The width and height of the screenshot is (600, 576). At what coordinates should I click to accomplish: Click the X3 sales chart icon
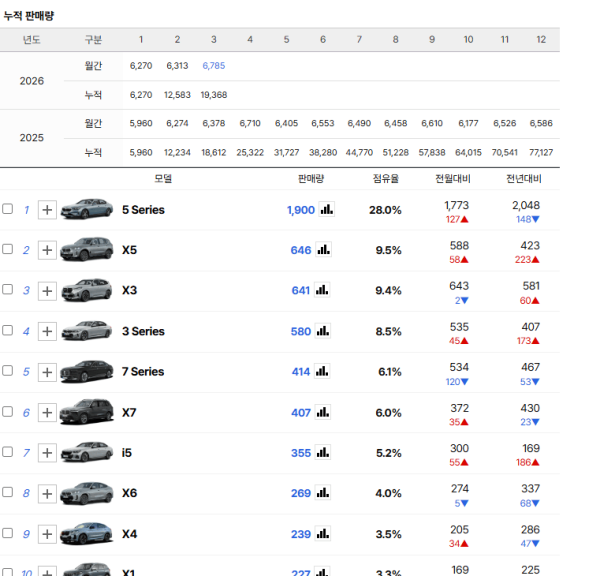[324, 291]
